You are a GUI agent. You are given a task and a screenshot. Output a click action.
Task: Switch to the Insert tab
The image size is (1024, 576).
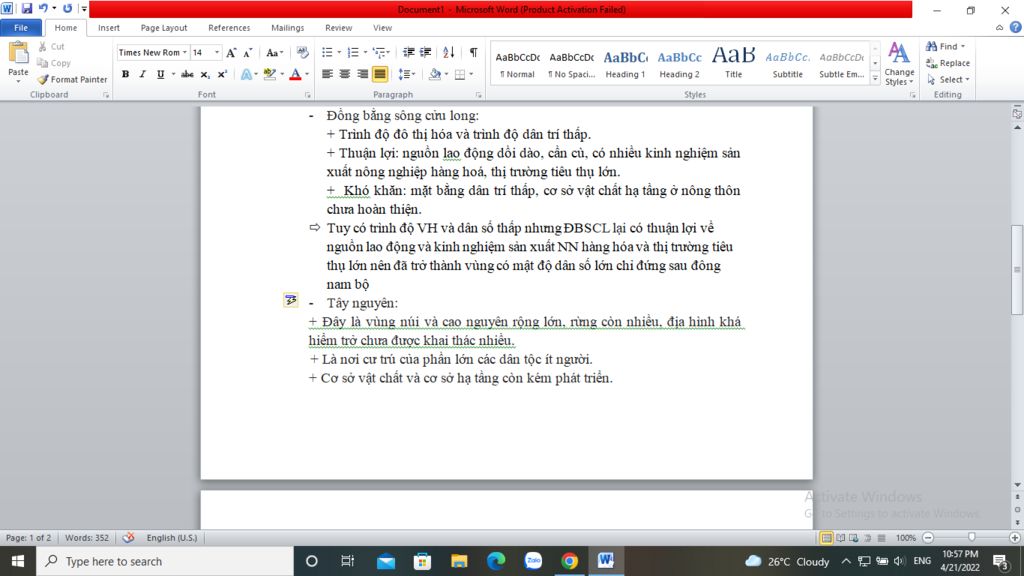(108, 27)
